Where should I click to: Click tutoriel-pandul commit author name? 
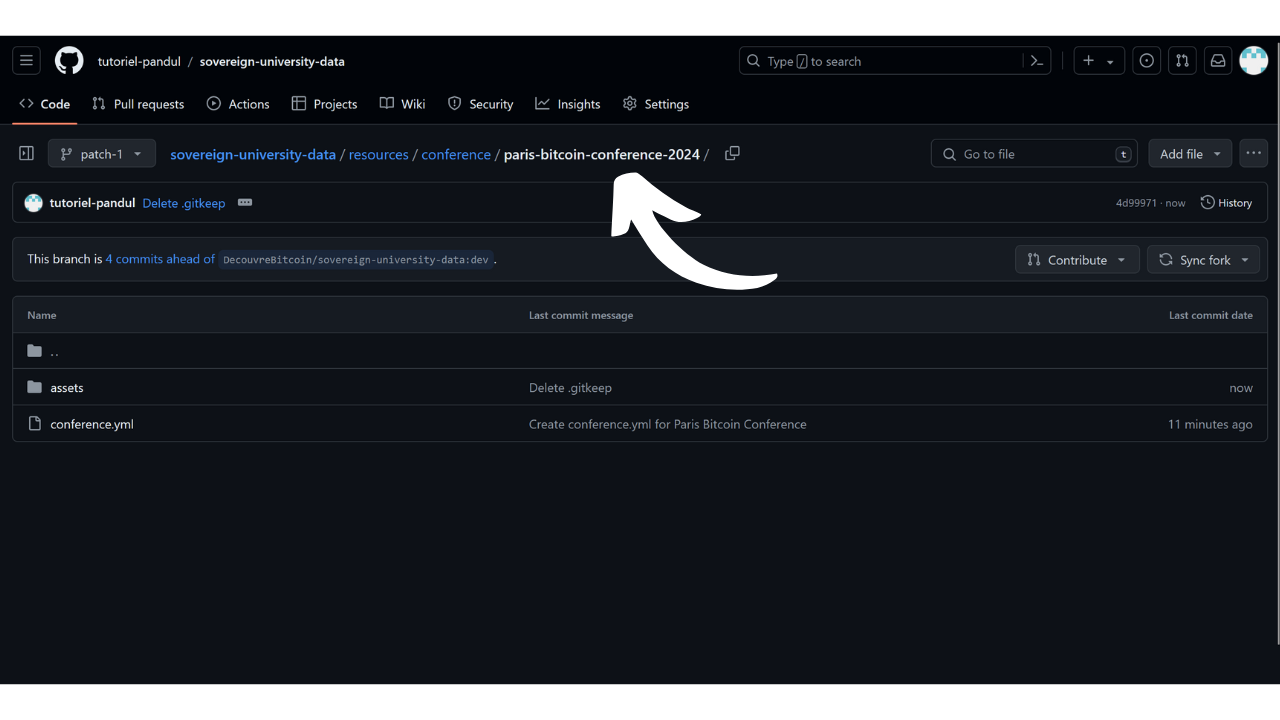point(92,203)
